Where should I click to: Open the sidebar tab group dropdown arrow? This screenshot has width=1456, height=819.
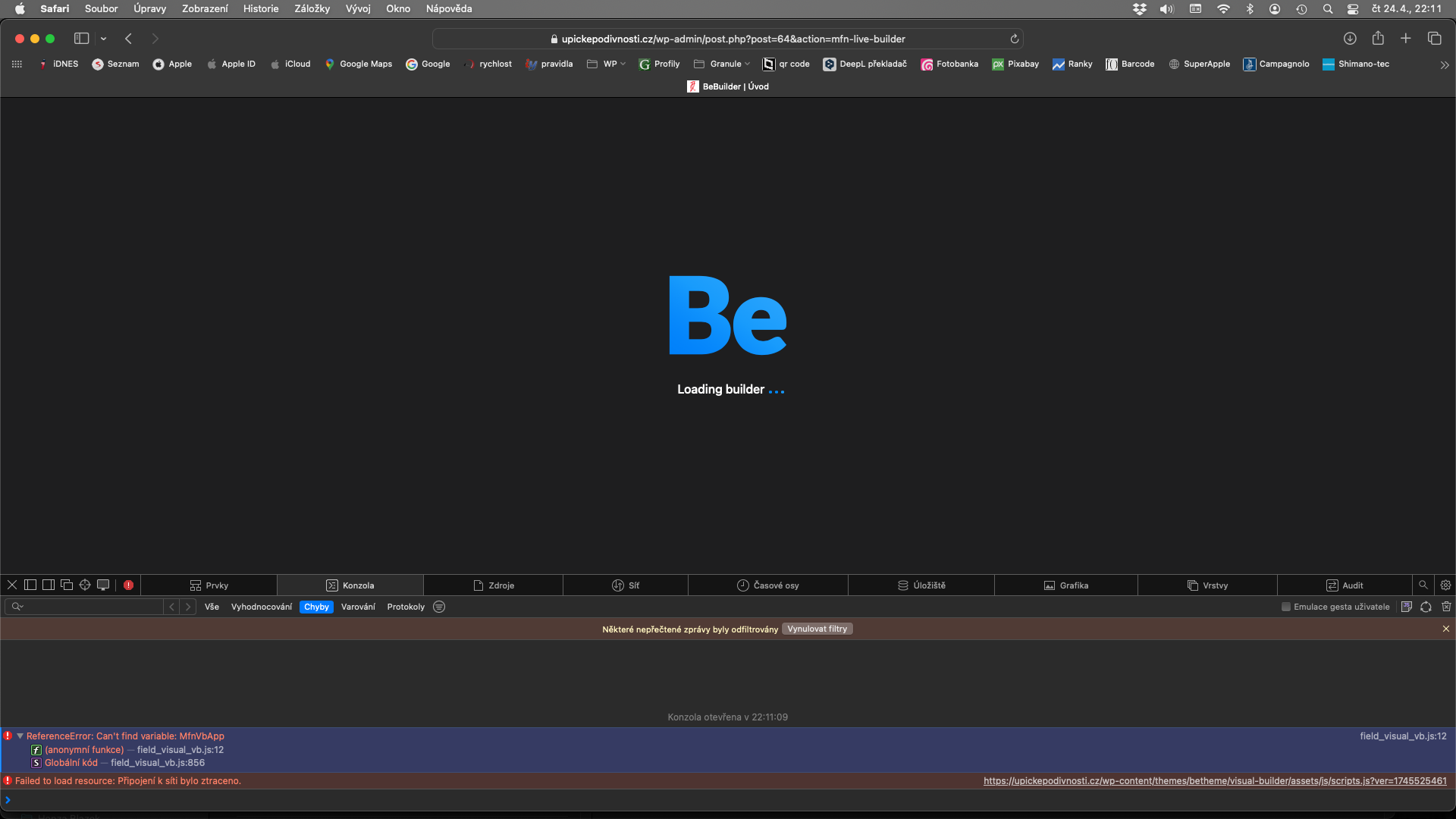click(x=103, y=39)
